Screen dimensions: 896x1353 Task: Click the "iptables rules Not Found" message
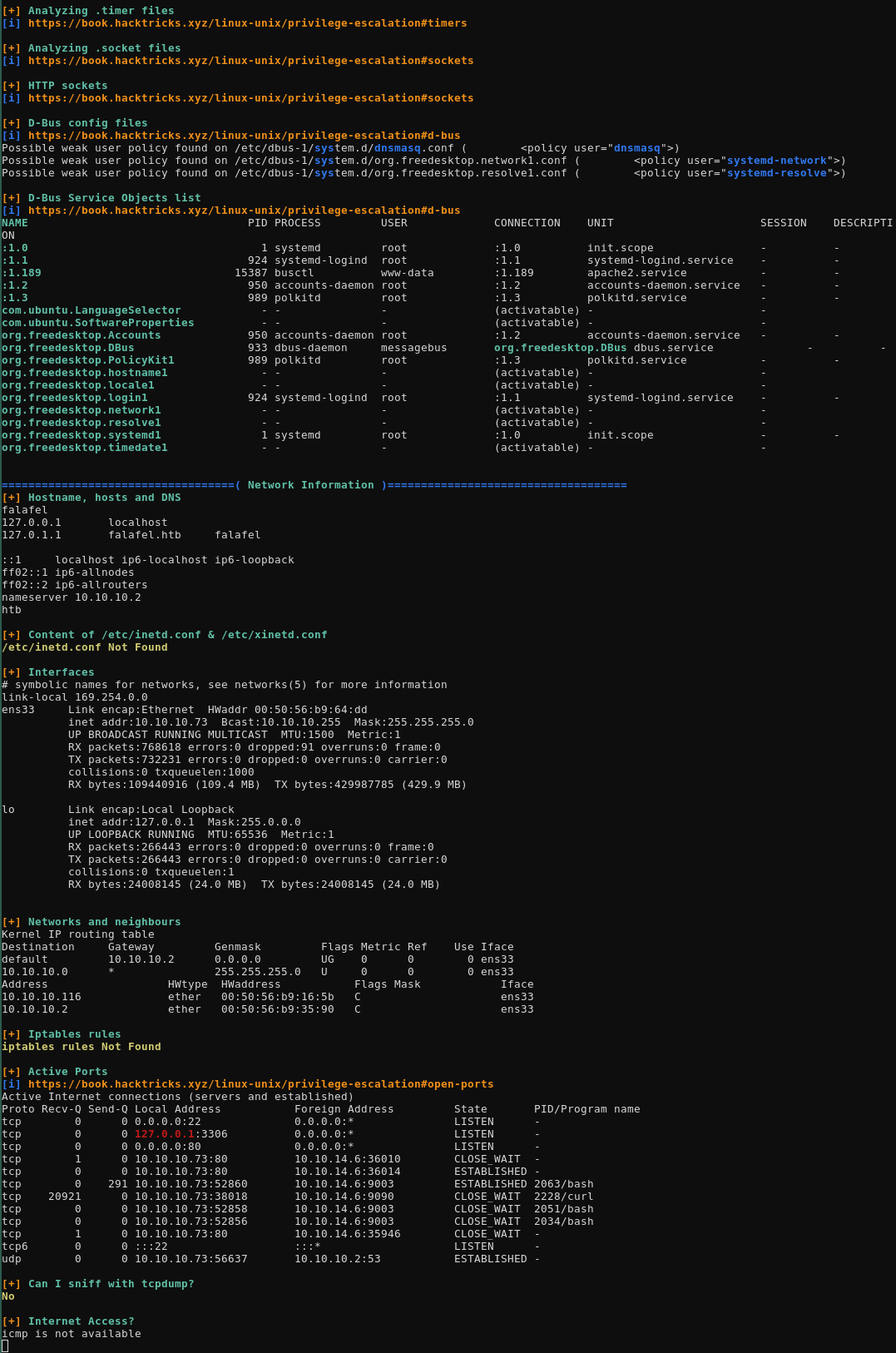(x=82, y=1047)
